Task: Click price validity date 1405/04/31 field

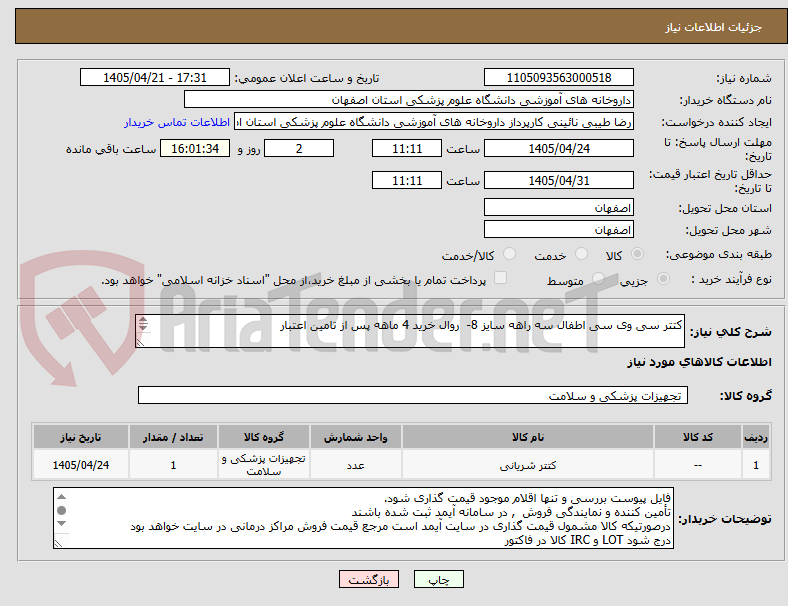Action: coord(558,180)
